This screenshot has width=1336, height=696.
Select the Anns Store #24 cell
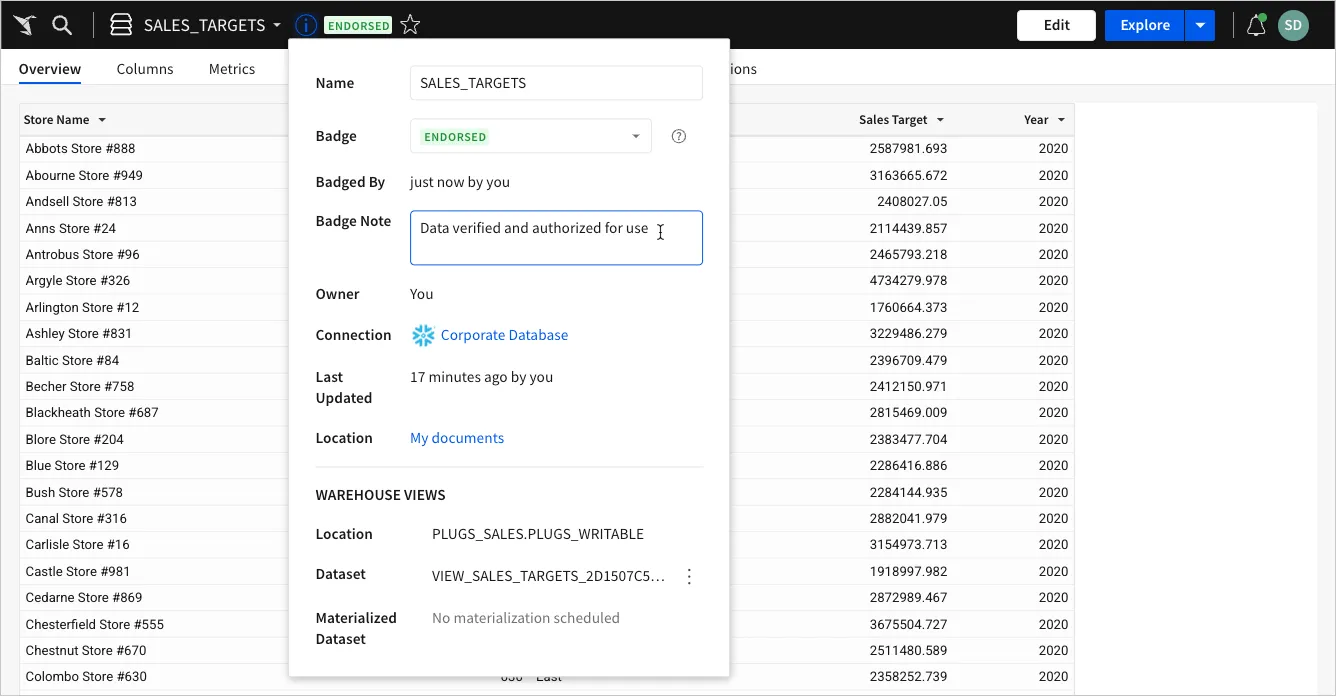(x=70, y=228)
